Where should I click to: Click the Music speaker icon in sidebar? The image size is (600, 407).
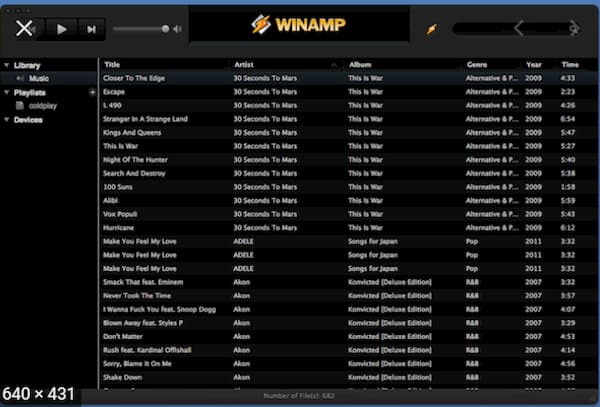(x=20, y=78)
